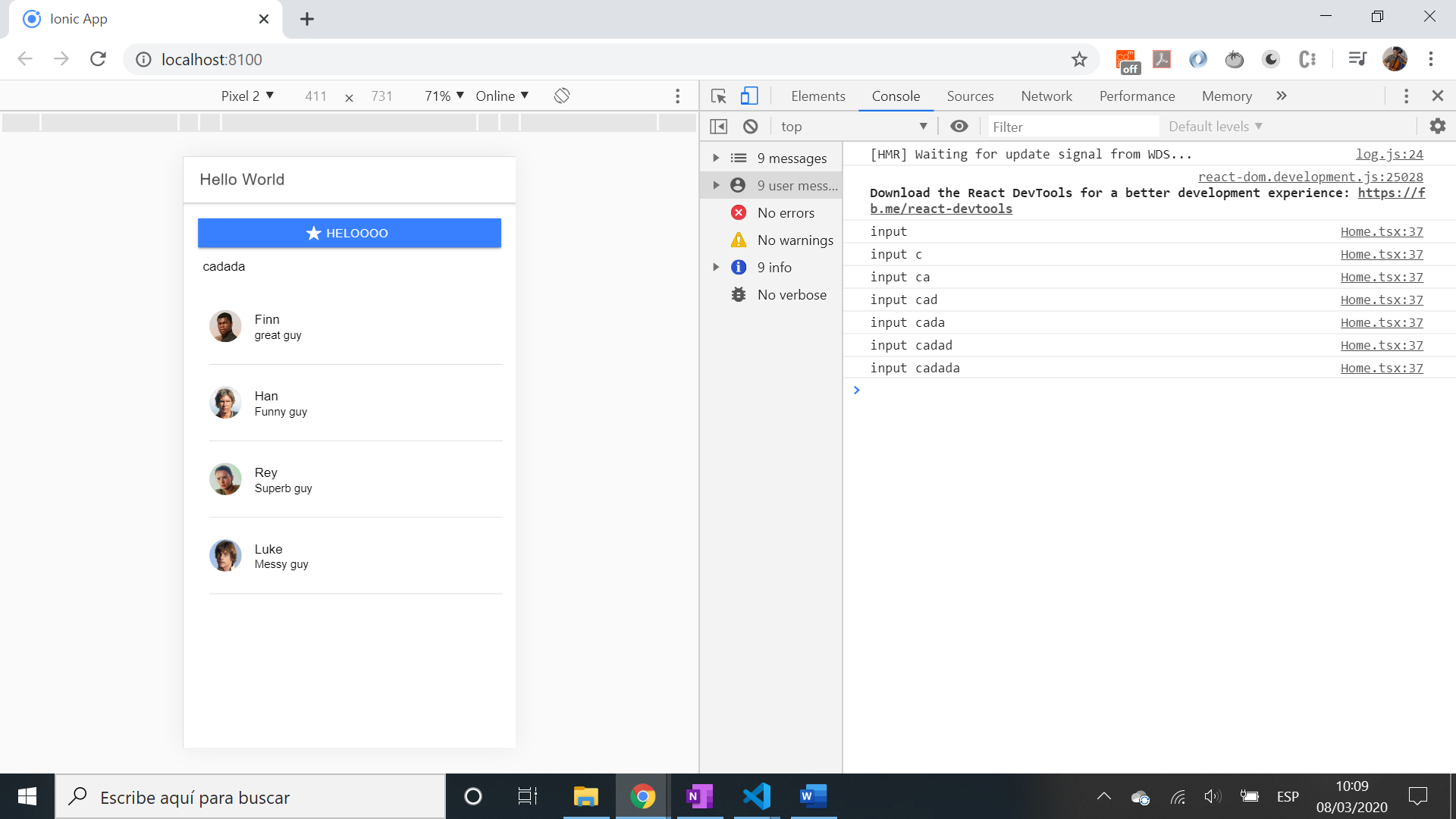Reload the localhost page
The height and width of the screenshot is (819, 1456).
98,59
